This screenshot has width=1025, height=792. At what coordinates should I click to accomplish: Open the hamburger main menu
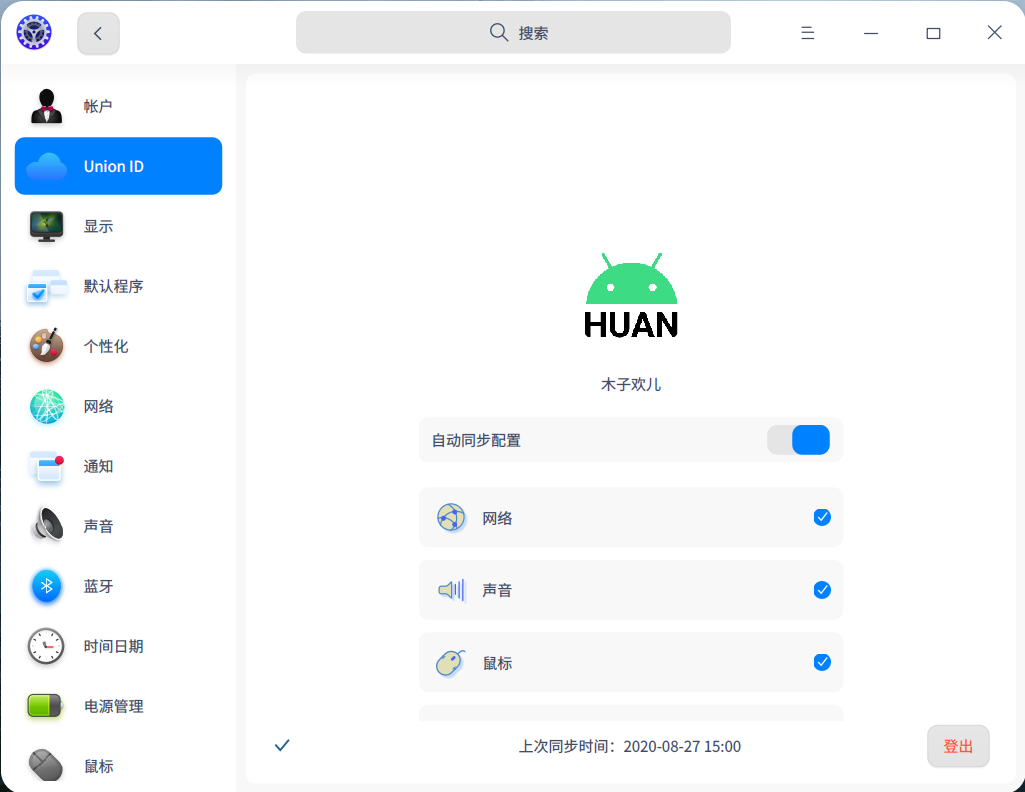(808, 33)
